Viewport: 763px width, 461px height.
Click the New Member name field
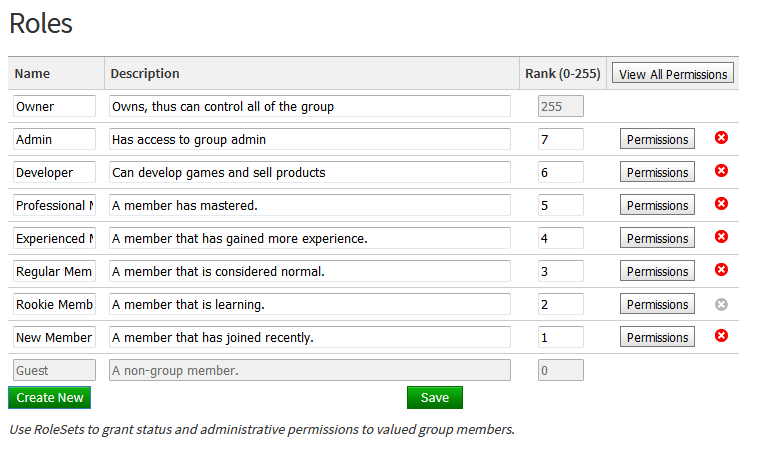coord(54,337)
